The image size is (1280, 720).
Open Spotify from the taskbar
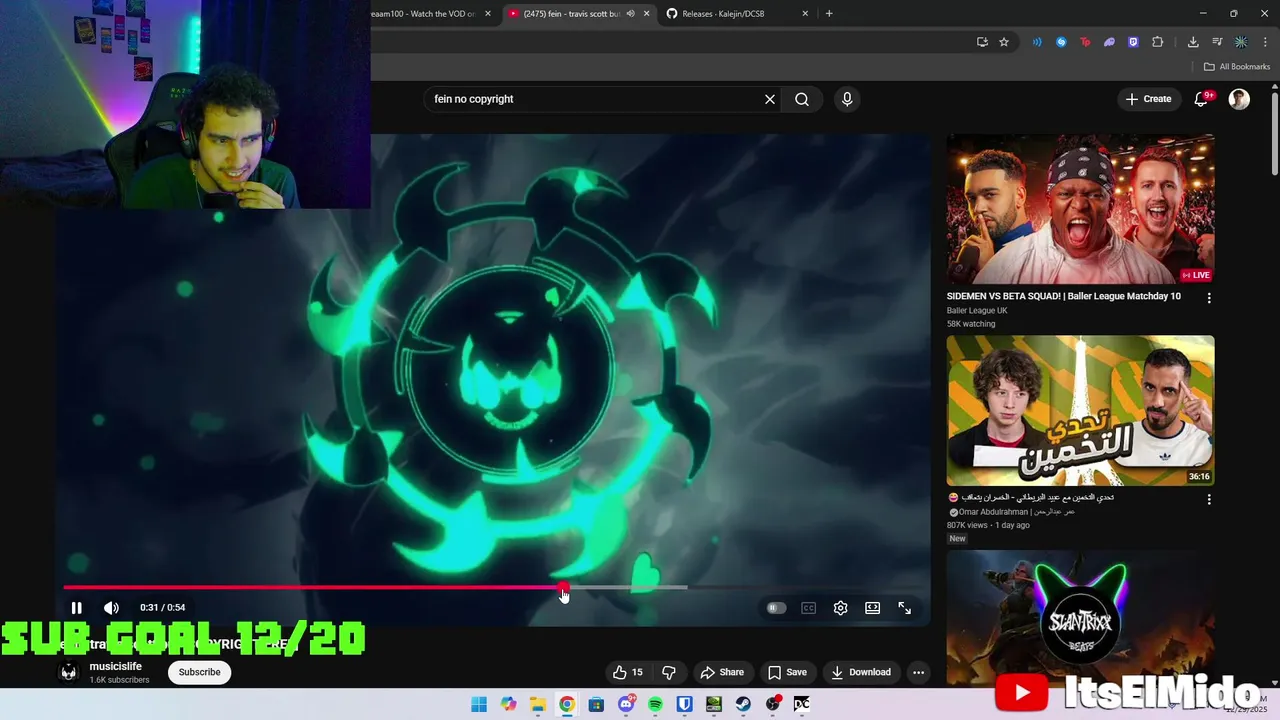655,704
